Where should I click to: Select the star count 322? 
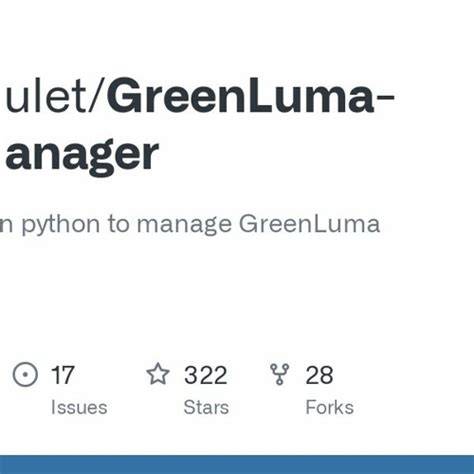click(x=206, y=375)
